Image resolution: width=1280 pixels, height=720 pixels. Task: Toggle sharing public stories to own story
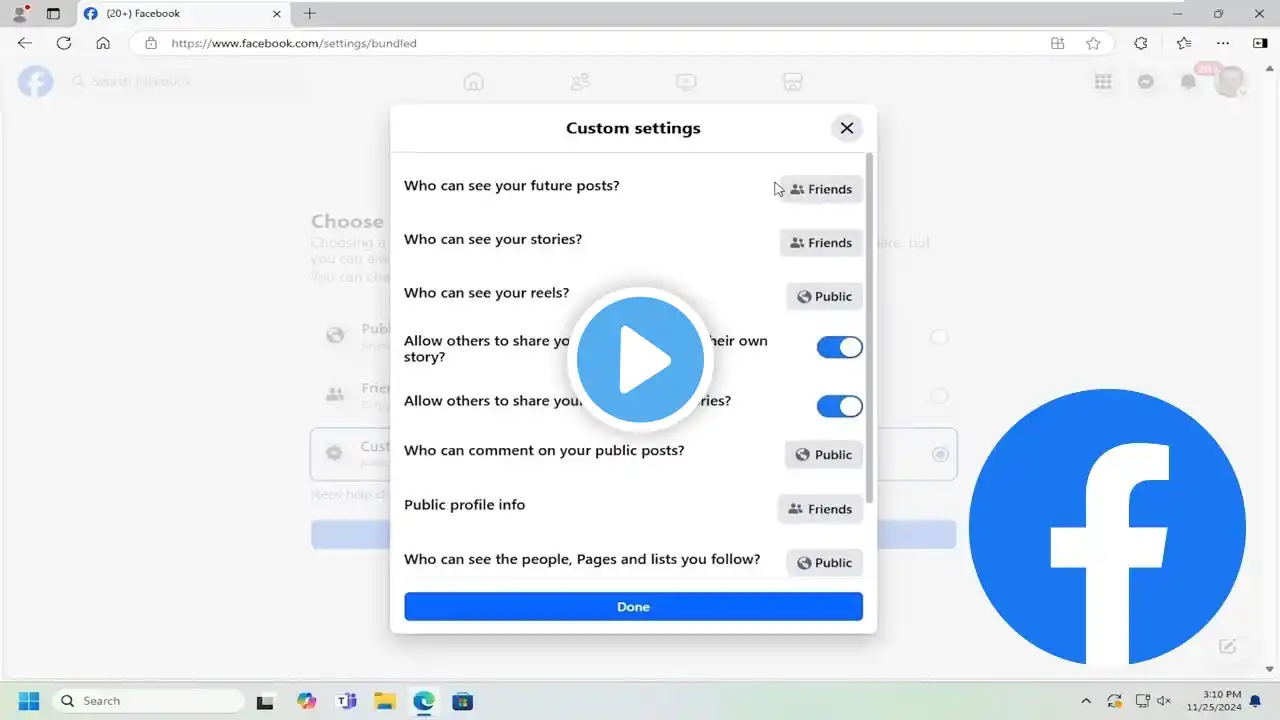[839, 347]
